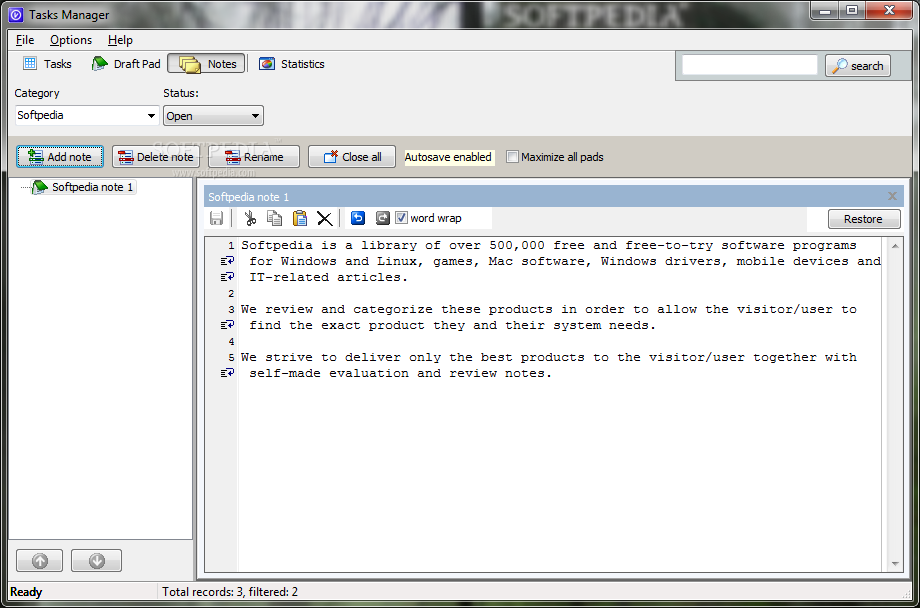Click the Rename button

(254, 157)
